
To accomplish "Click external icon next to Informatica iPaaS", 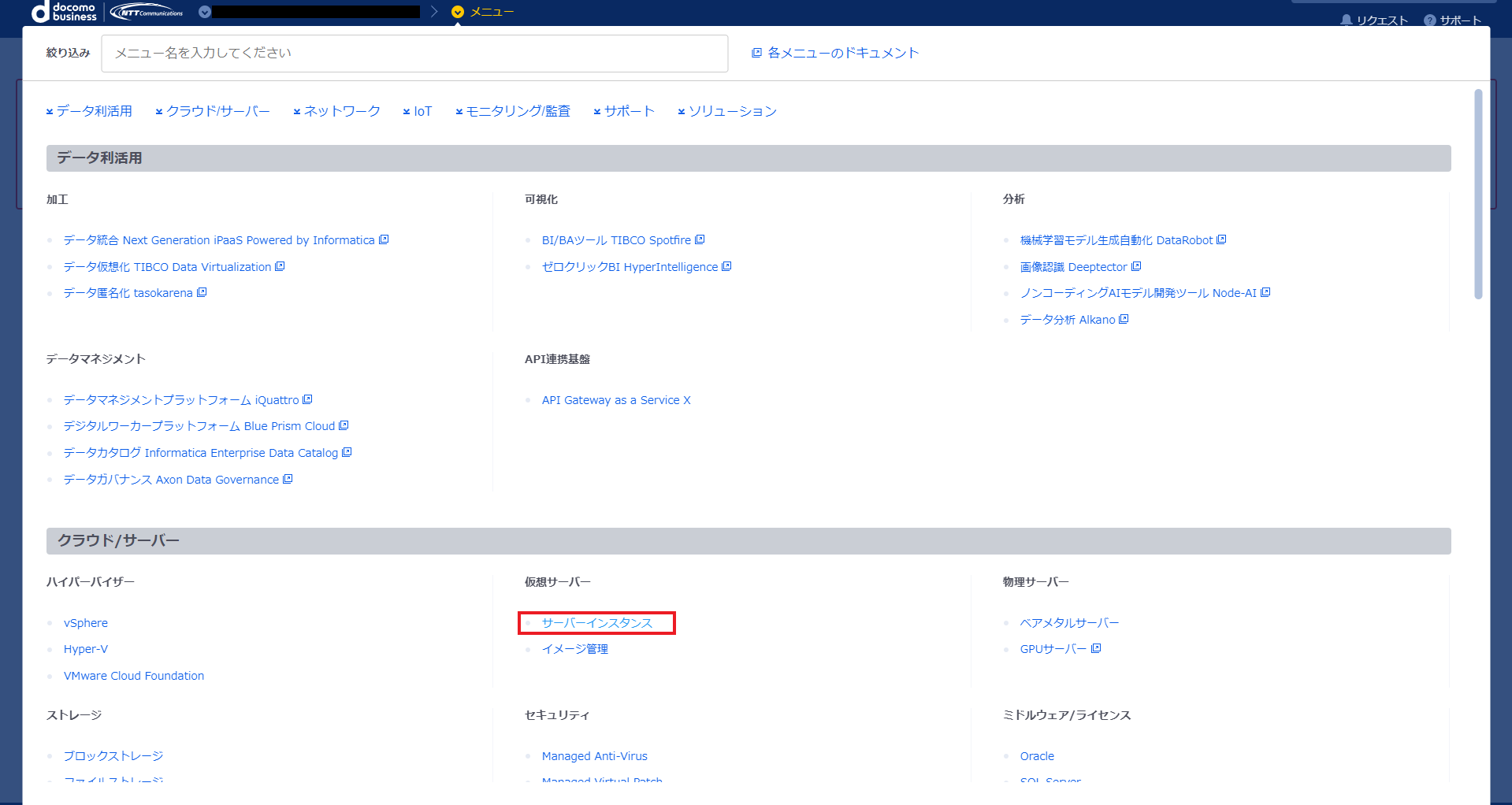I will point(384,239).
